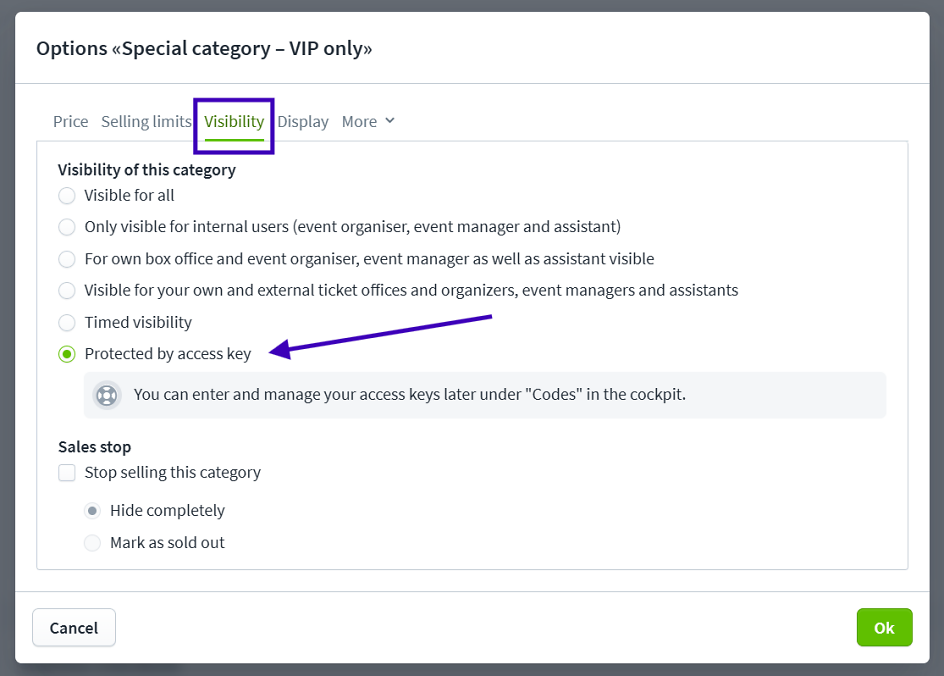Switch to the Display tab
Image resolution: width=944 pixels, height=676 pixels.
pyautogui.click(x=303, y=122)
